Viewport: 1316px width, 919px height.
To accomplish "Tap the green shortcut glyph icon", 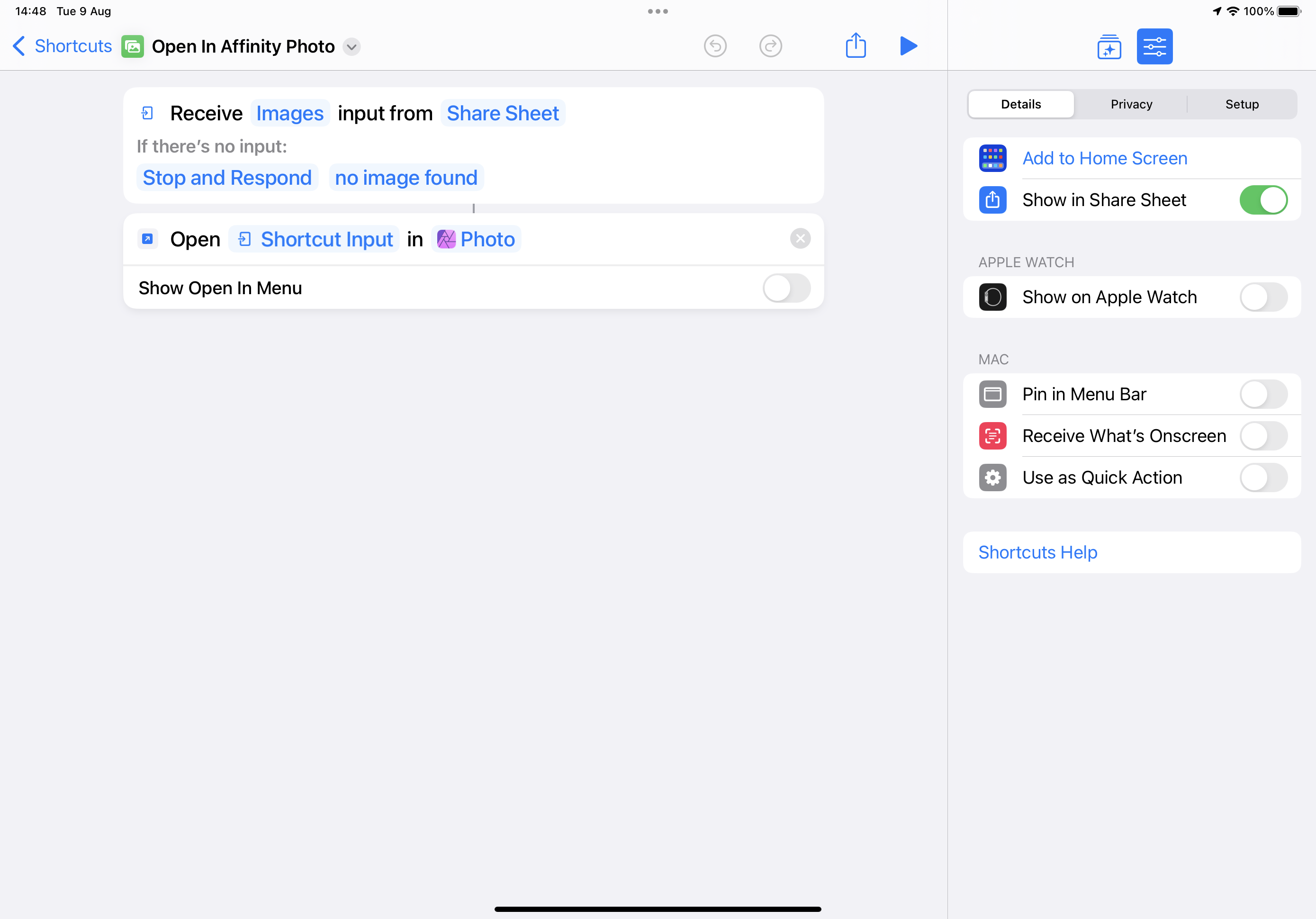I will (132, 46).
